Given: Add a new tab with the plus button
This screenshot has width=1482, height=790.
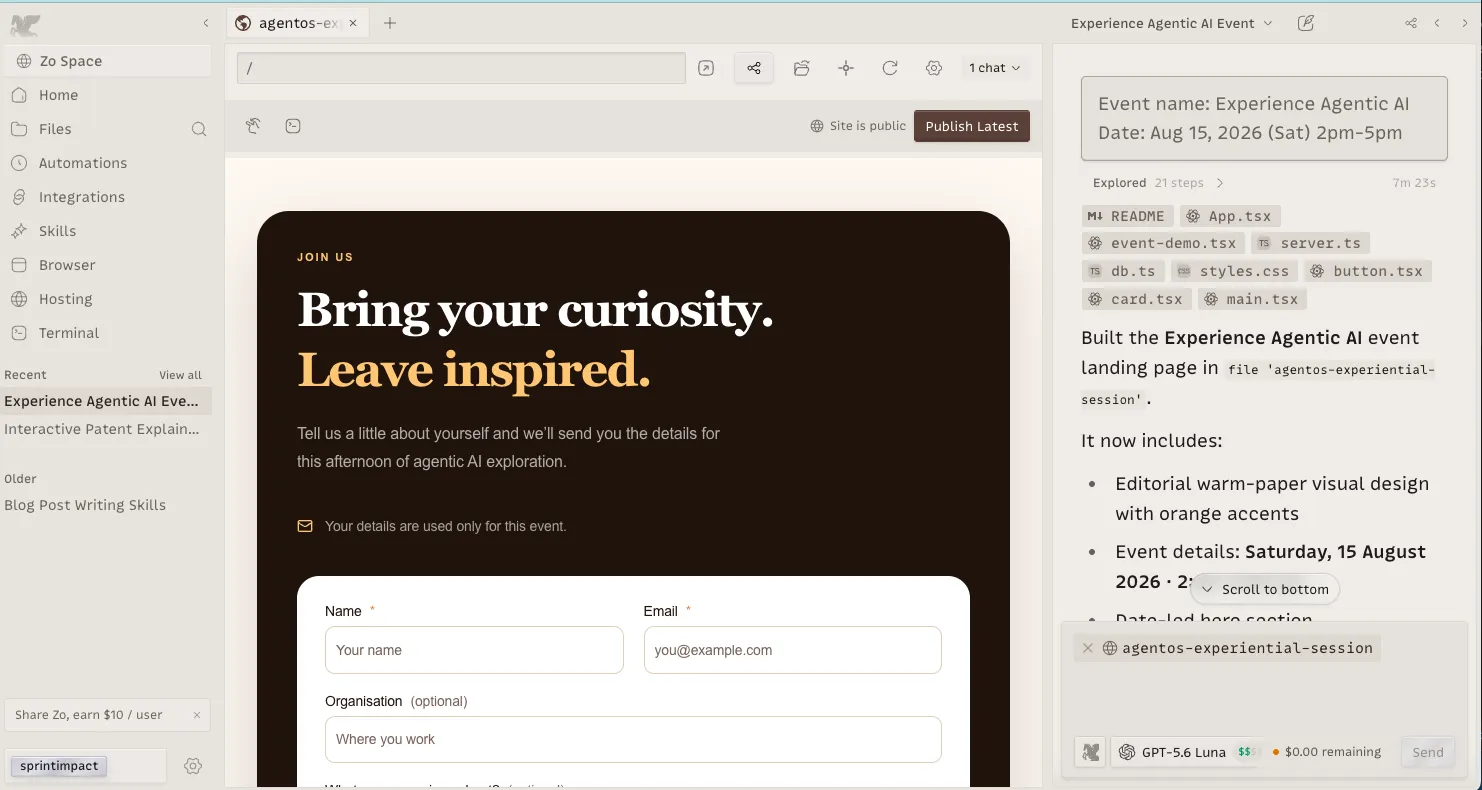Looking at the screenshot, I should (x=390, y=23).
